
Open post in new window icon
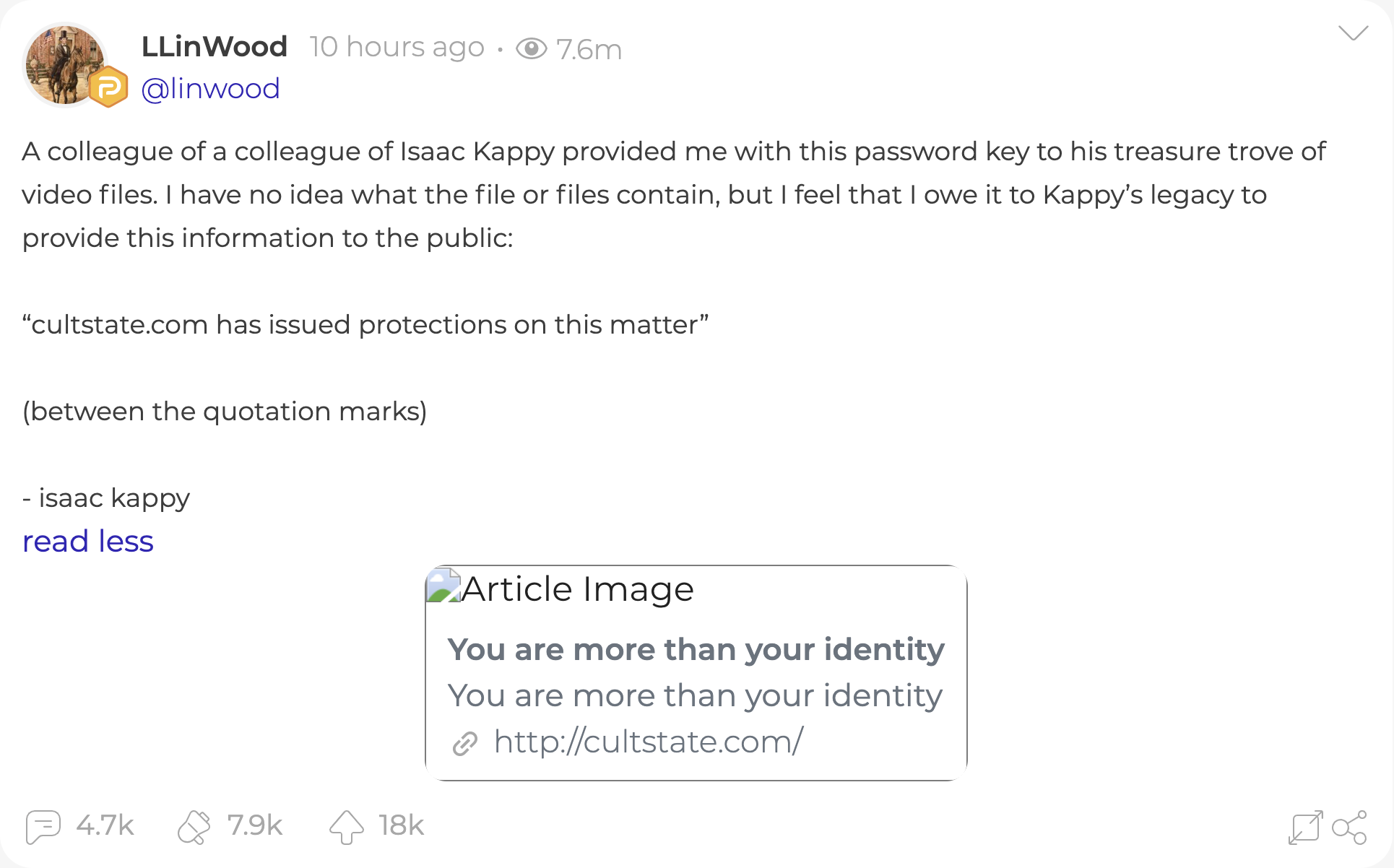coord(1305,827)
